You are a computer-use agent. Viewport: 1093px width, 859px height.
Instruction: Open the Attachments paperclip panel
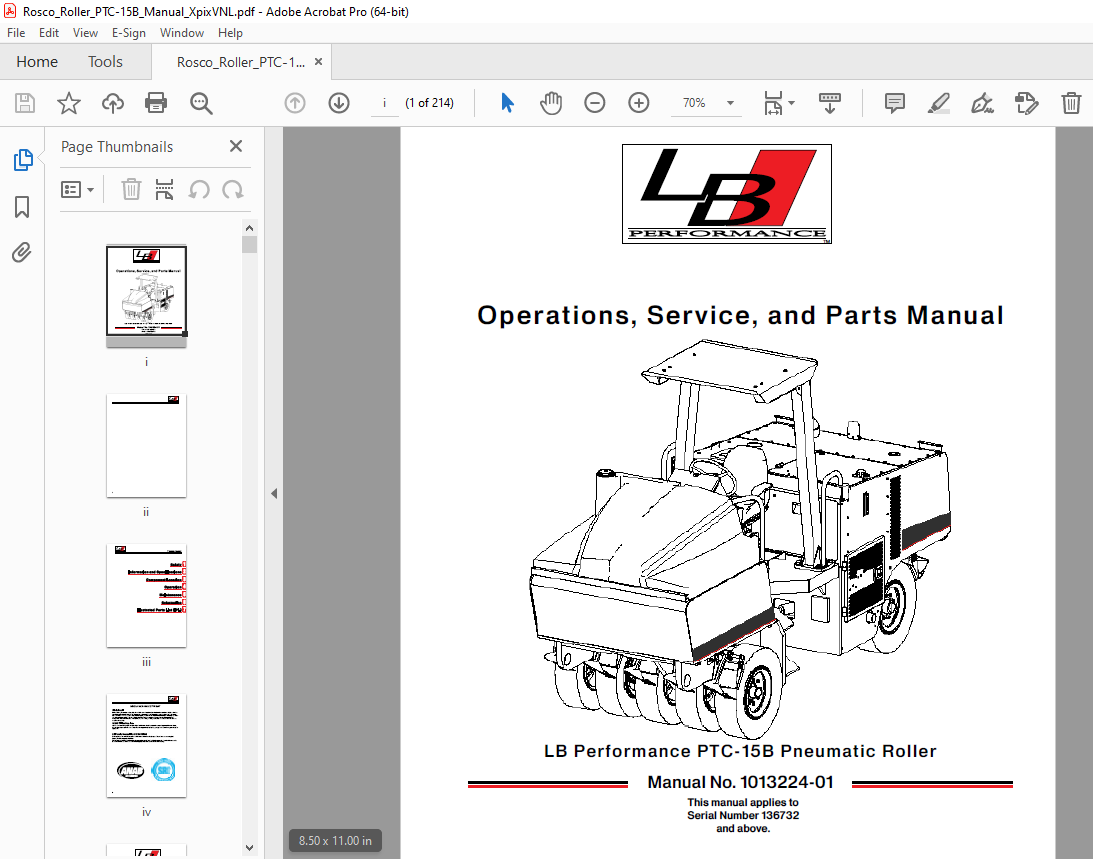(x=22, y=252)
